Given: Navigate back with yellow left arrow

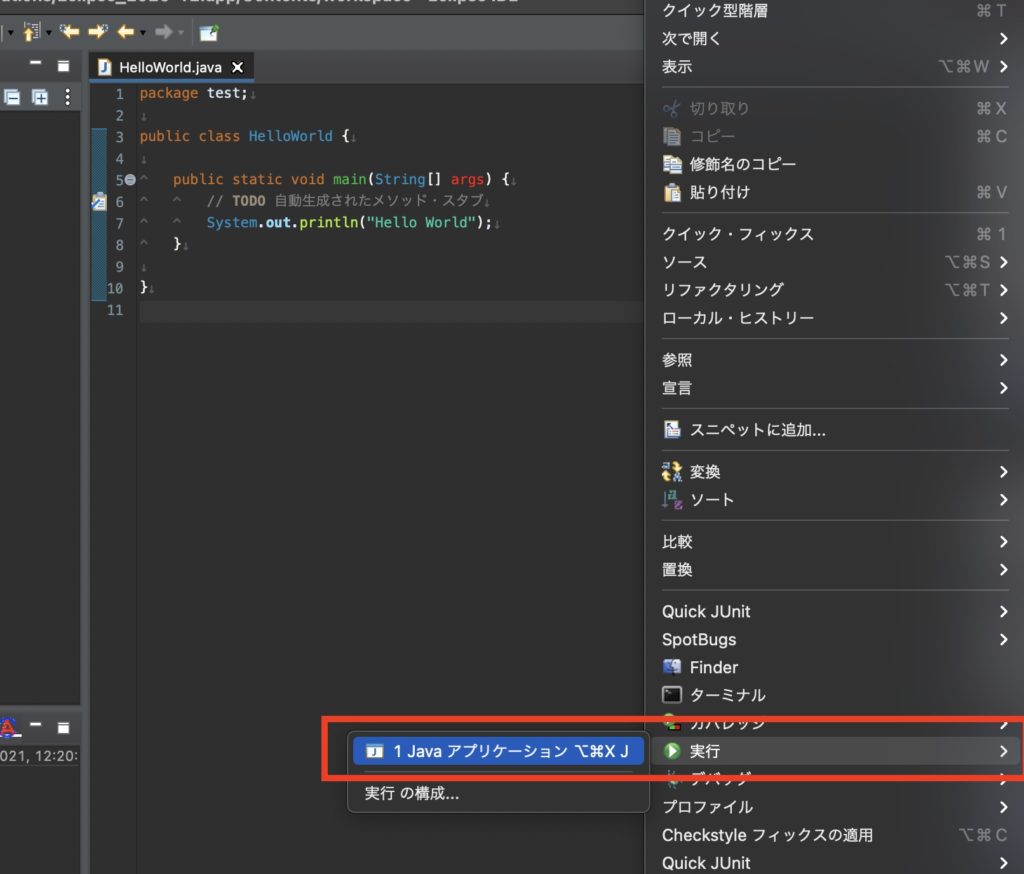Looking at the screenshot, I should (125, 31).
